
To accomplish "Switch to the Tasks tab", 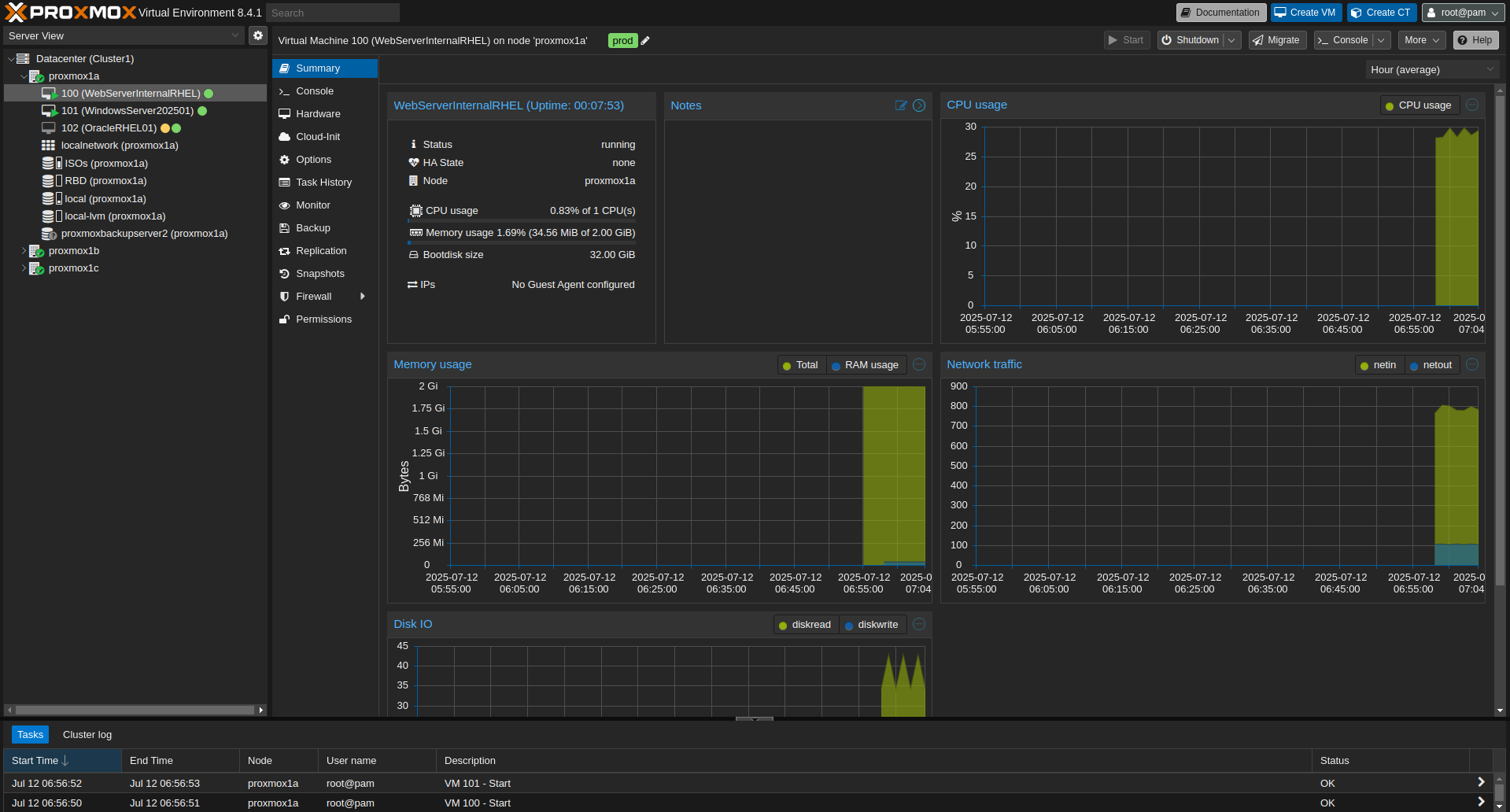I will click(30, 735).
